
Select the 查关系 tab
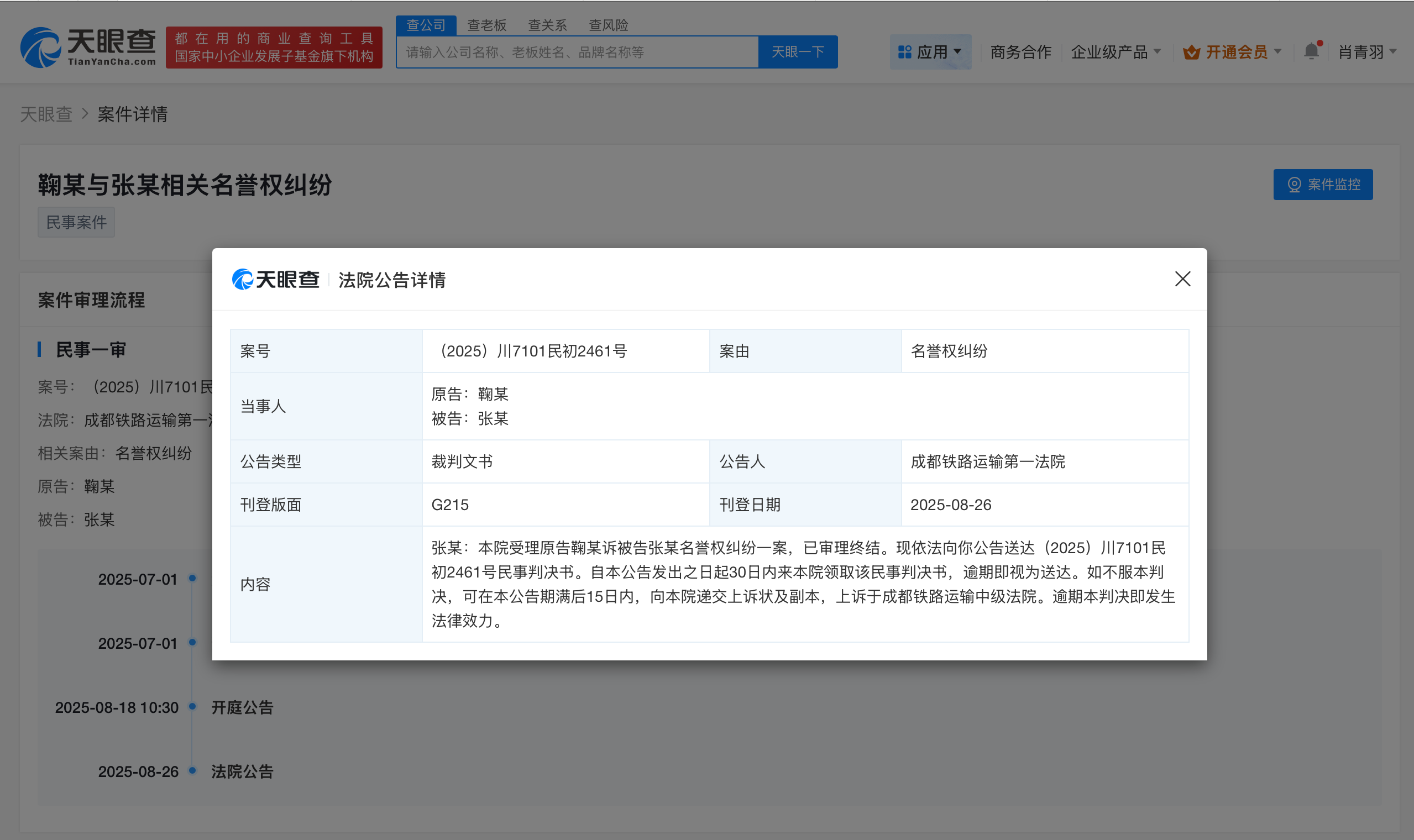[x=547, y=25]
